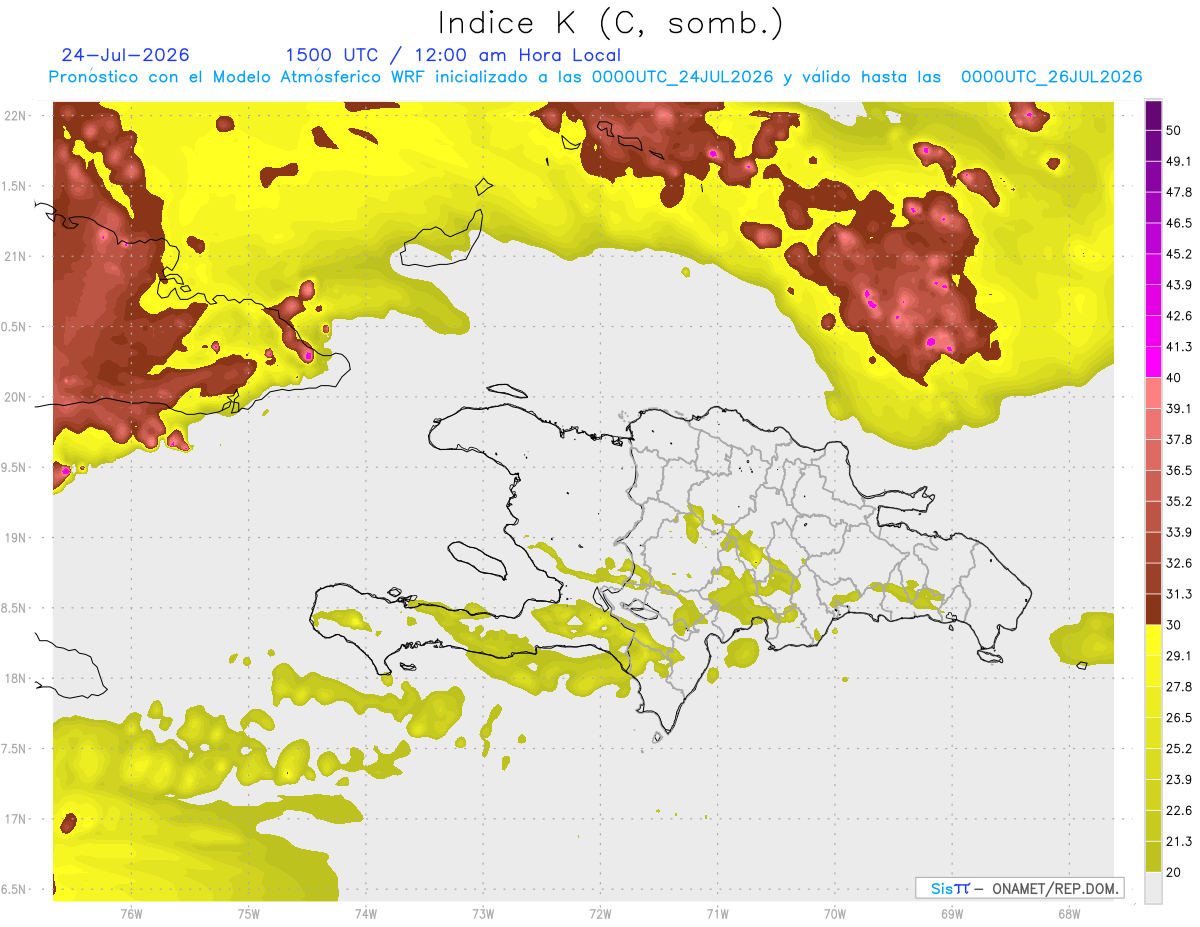
Task: Choose the bright yellow swatch between 29.1 and 30
Action: click(x=1153, y=640)
